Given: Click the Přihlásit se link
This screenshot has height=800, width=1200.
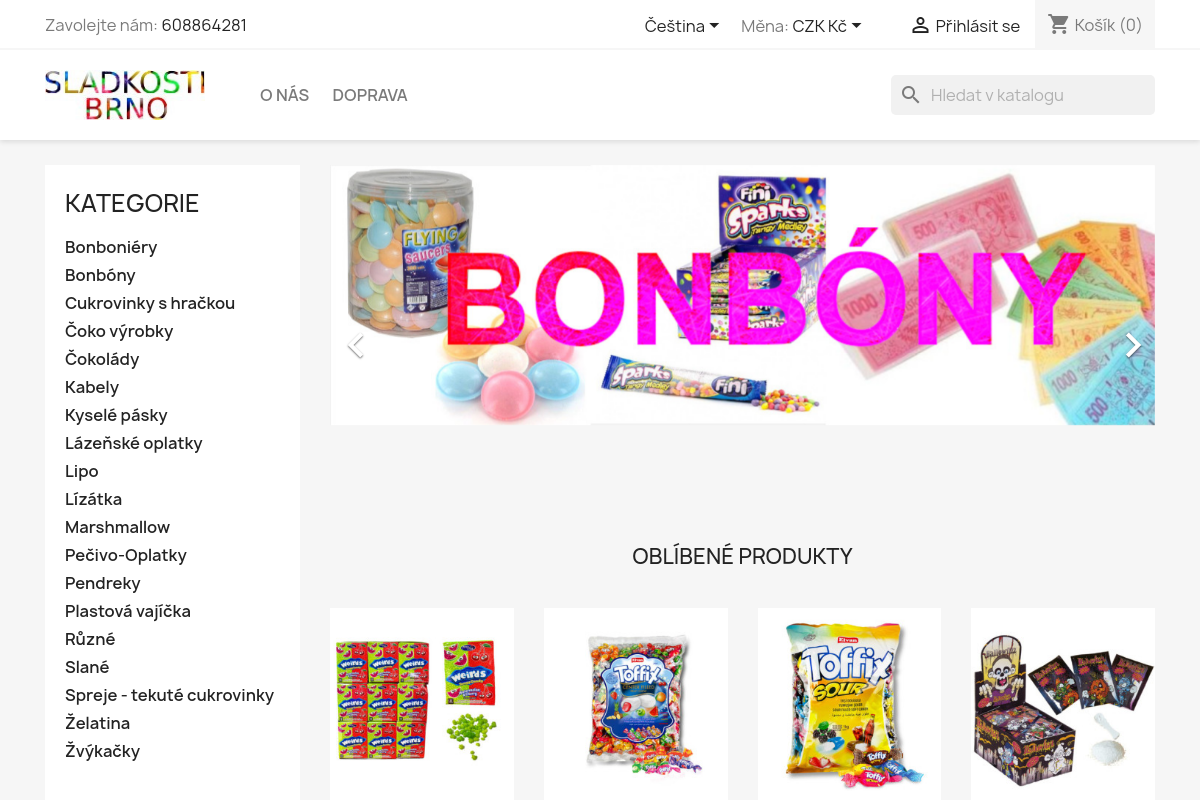Looking at the screenshot, I should 977,26.
